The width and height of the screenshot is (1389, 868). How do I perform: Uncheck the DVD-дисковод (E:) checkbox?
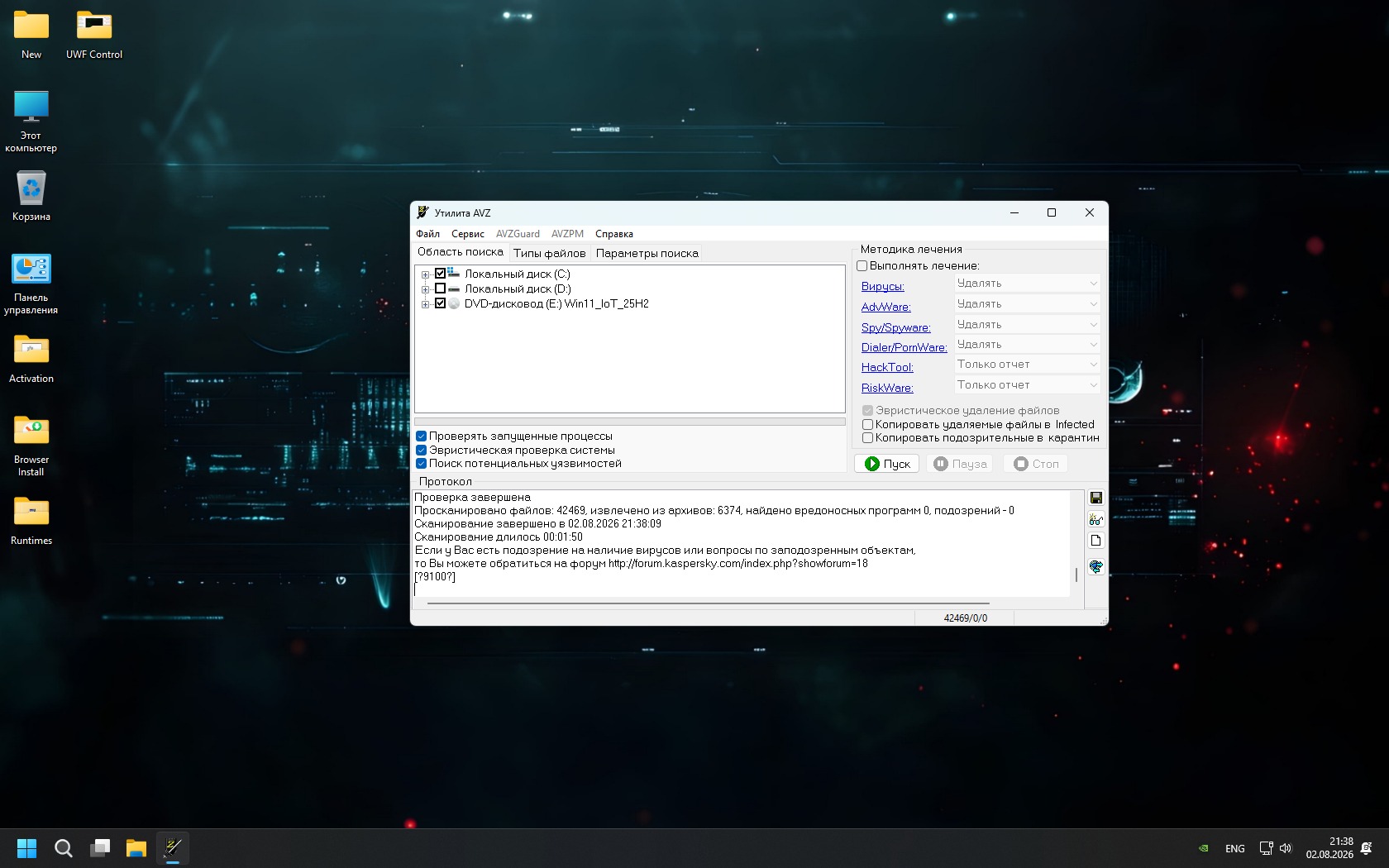[x=440, y=303]
